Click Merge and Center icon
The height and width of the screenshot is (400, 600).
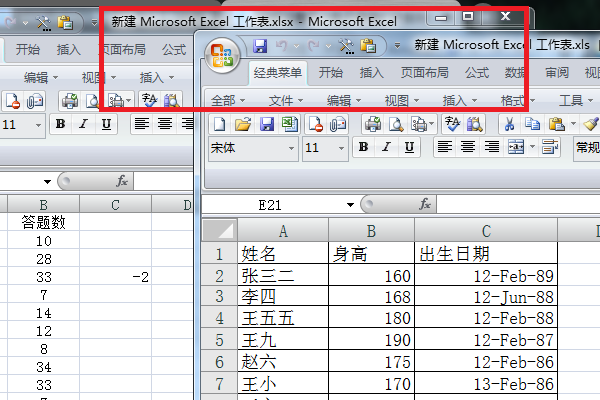point(516,147)
